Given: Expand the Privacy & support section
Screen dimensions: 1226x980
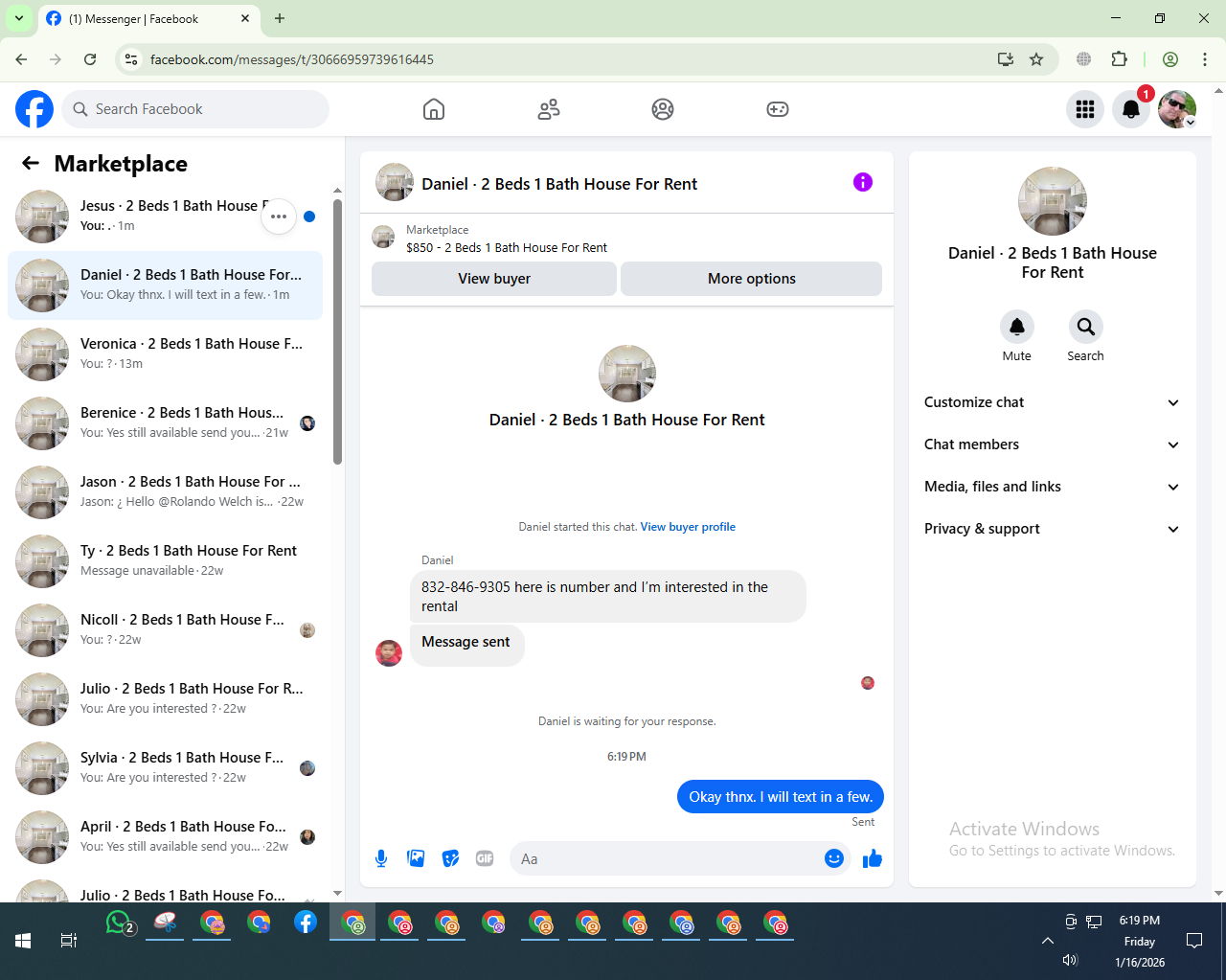Looking at the screenshot, I should [1053, 529].
